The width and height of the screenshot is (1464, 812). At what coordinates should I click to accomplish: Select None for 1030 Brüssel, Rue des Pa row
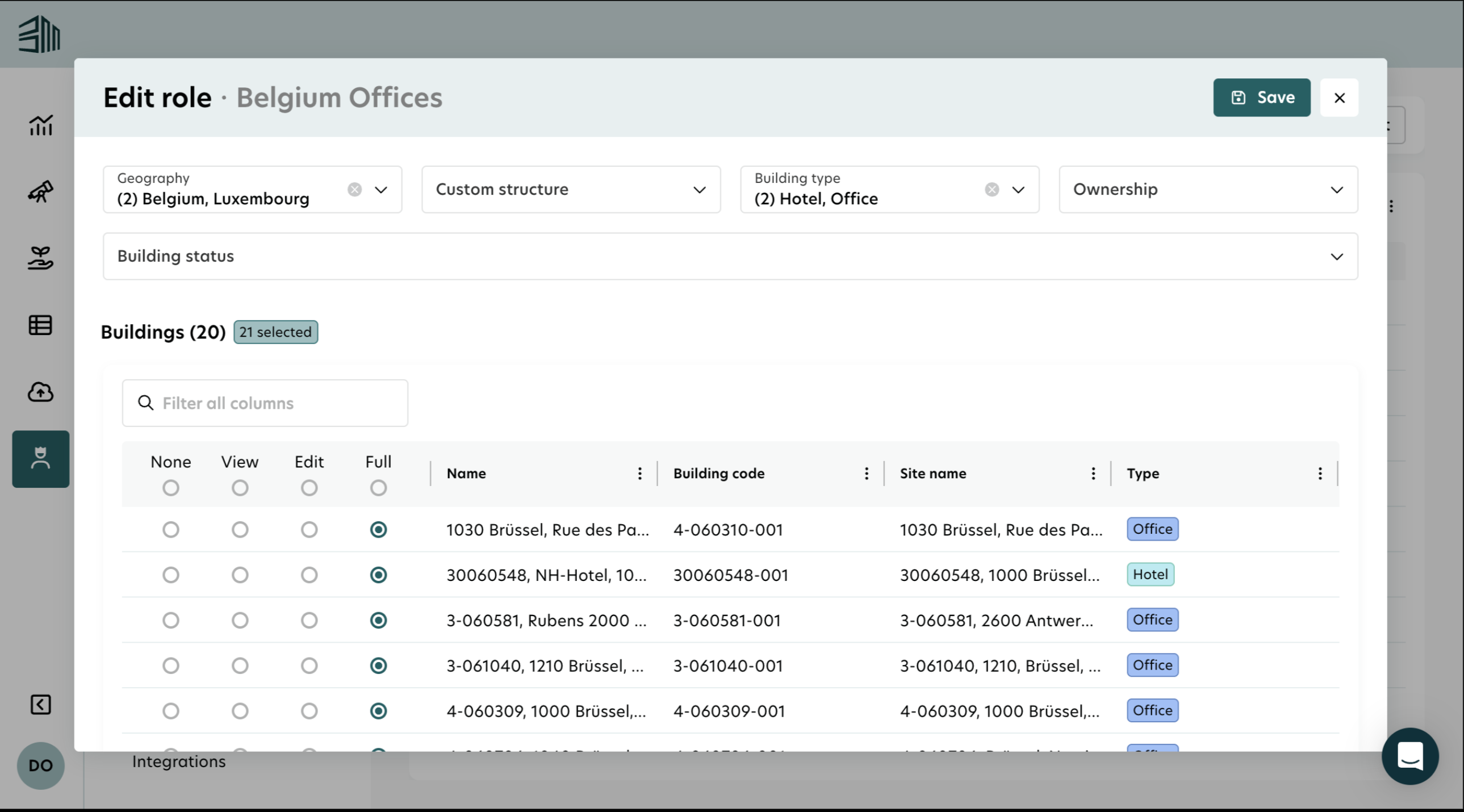(x=170, y=530)
